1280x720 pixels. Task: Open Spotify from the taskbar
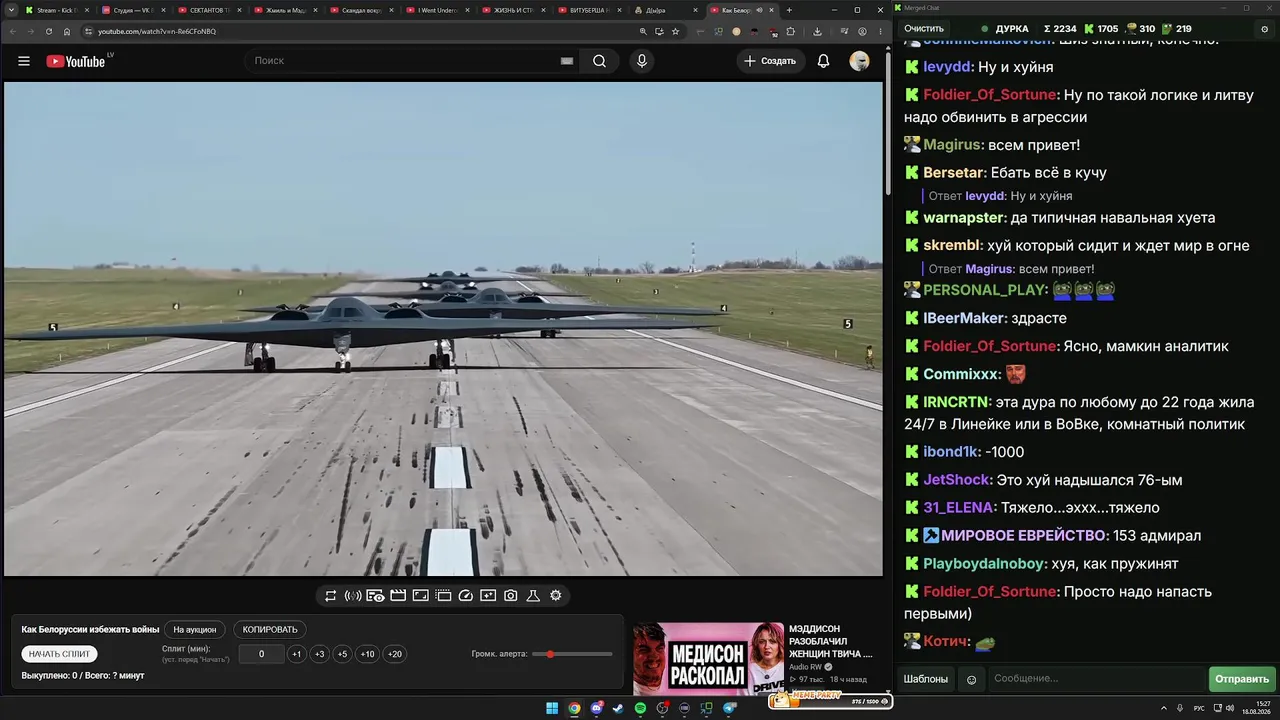(x=640, y=709)
